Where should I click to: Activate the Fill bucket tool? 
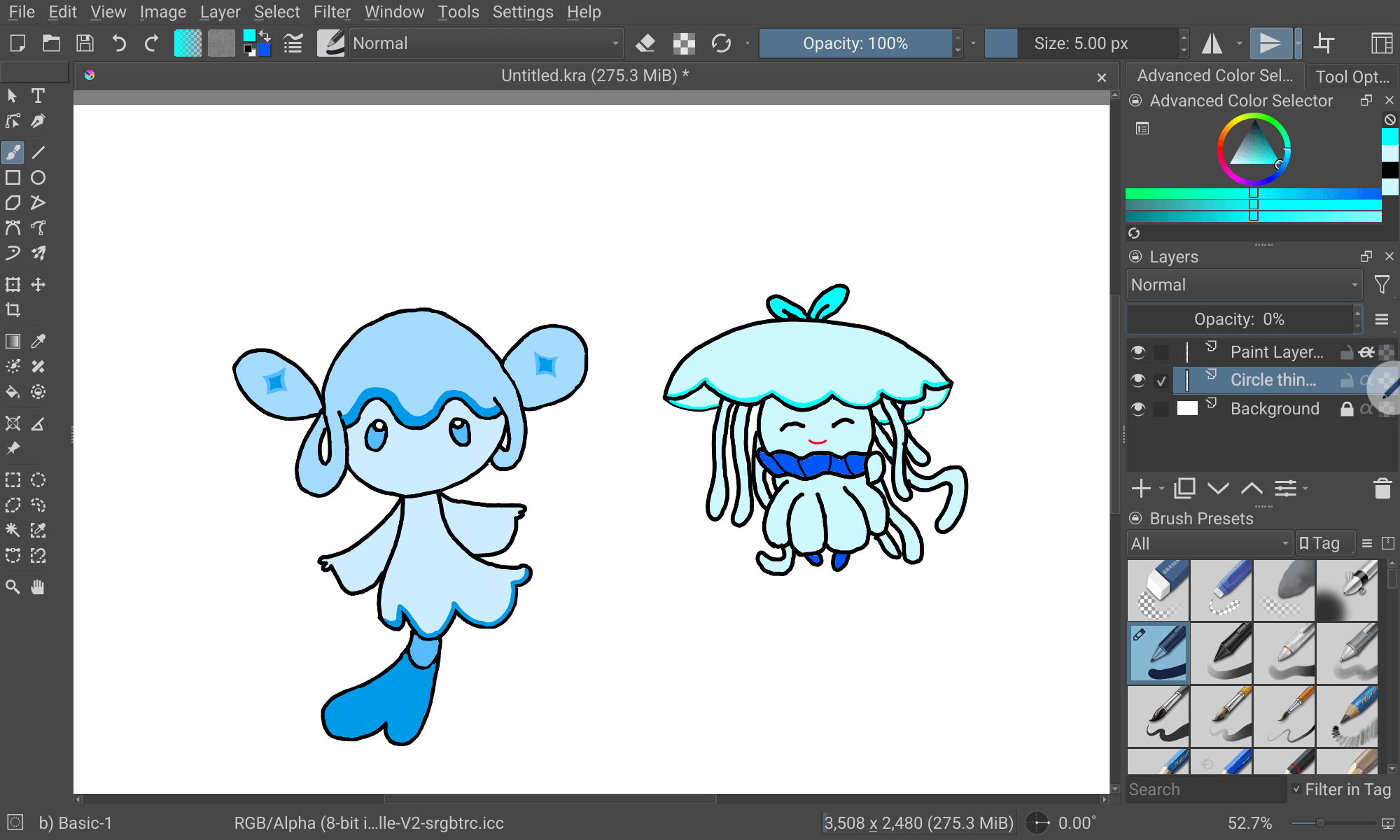(x=13, y=392)
